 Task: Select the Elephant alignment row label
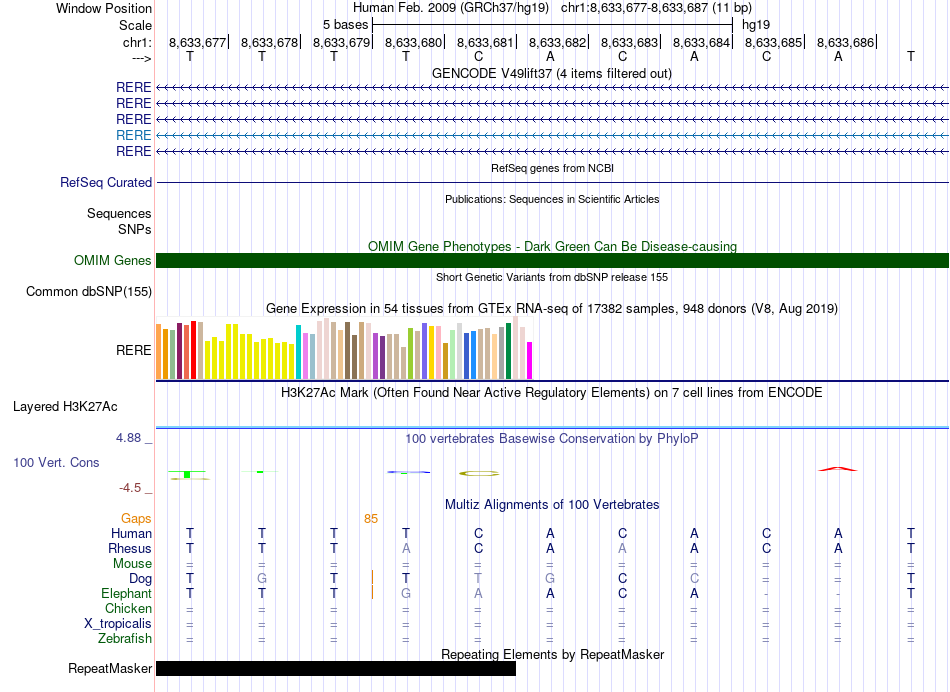(x=126, y=594)
